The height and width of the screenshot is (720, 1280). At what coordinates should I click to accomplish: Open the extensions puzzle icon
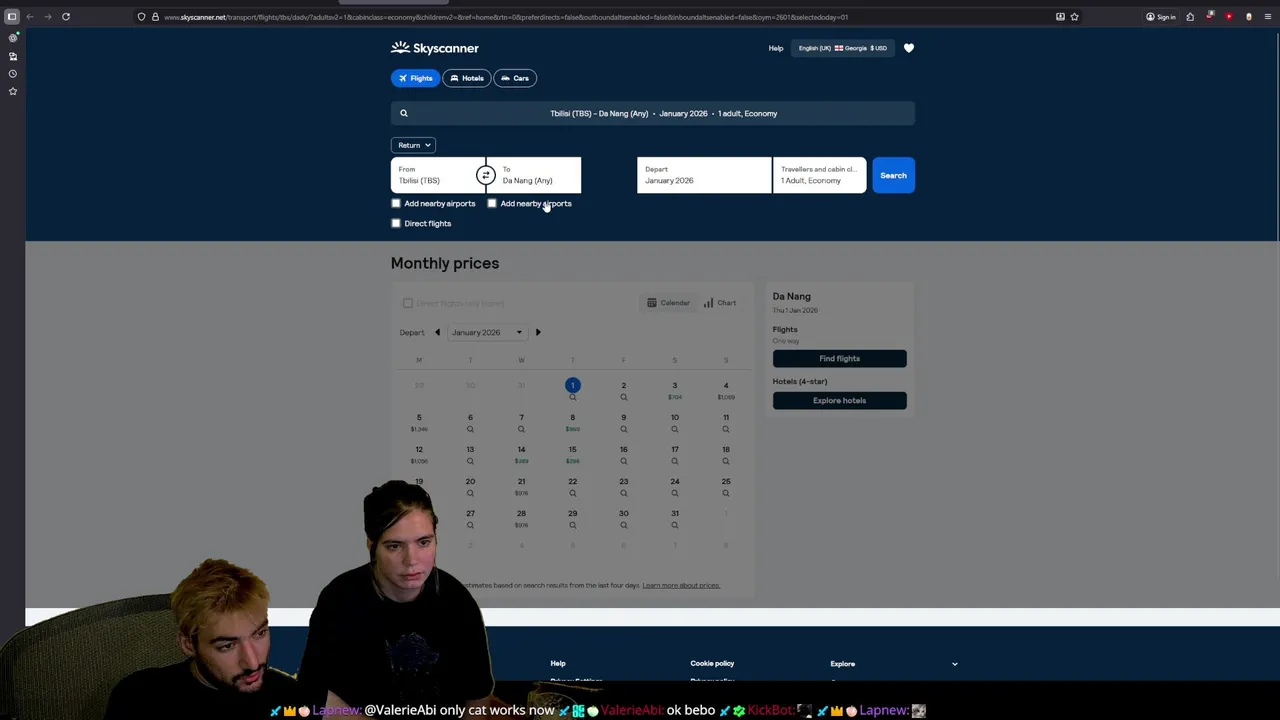(x=1190, y=16)
